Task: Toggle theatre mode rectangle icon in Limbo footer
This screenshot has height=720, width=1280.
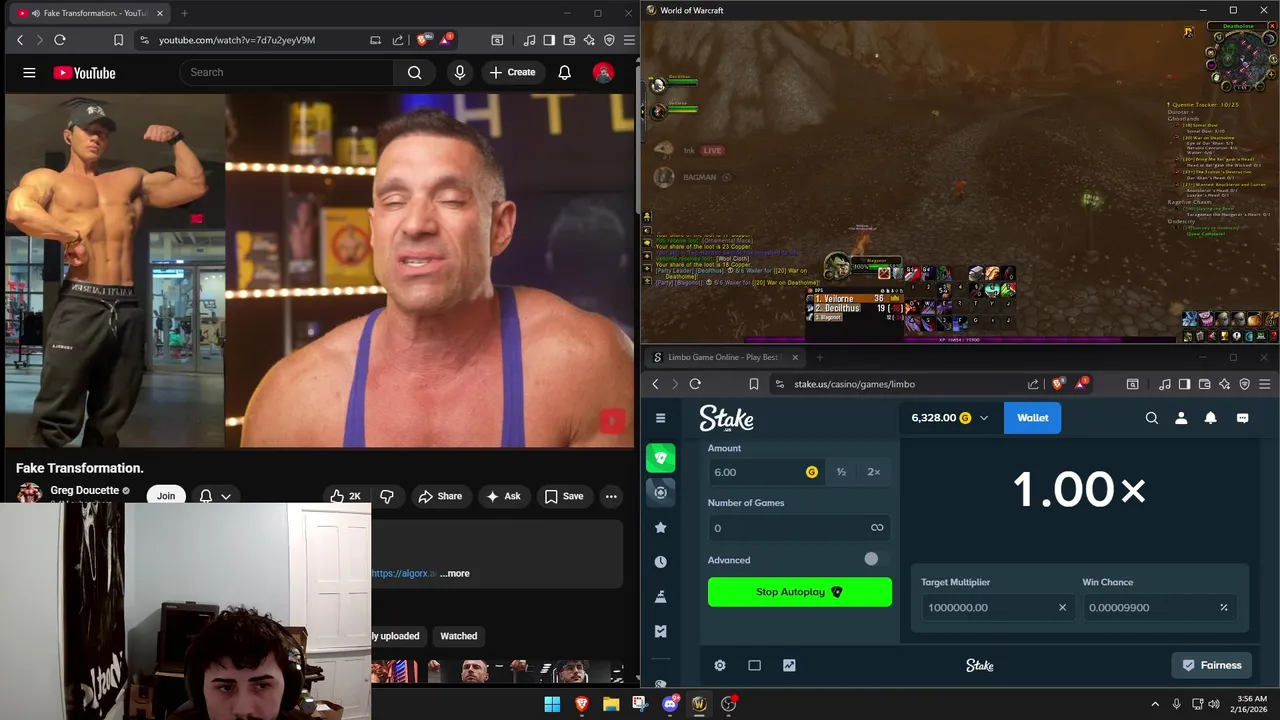Action: [x=754, y=665]
